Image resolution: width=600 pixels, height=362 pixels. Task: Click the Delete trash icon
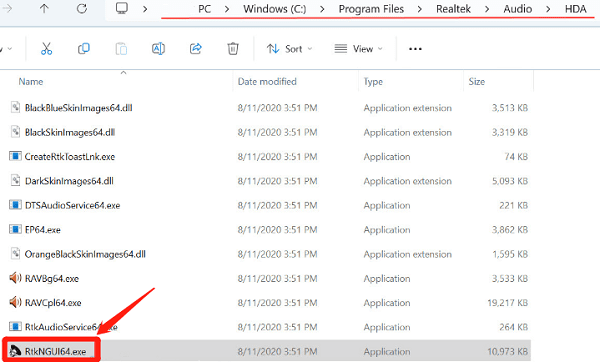[x=233, y=49]
